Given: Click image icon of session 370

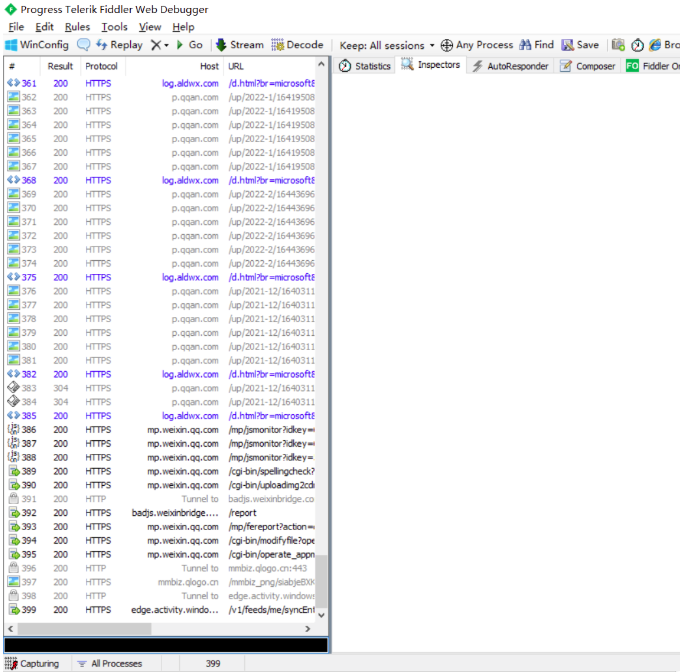Looking at the screenshot, I should pos(14,208).
